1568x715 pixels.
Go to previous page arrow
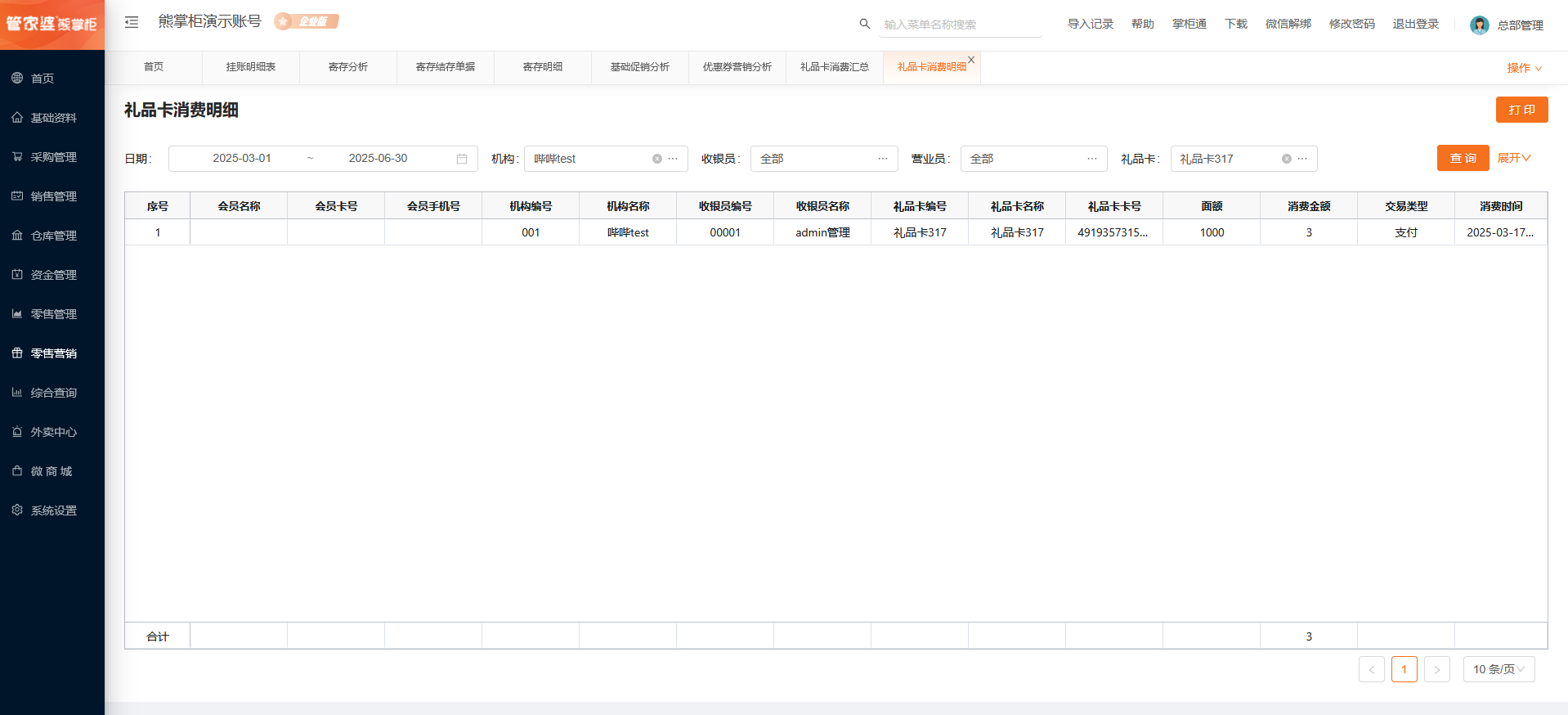click(1372, 669)
